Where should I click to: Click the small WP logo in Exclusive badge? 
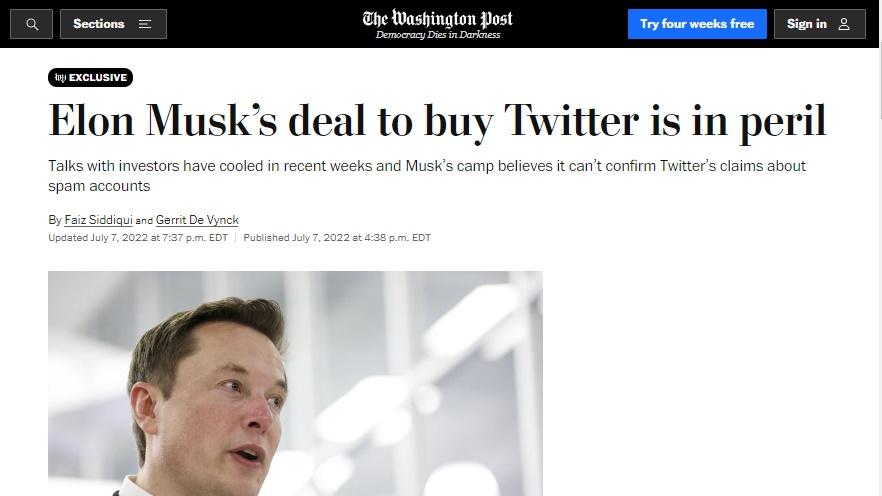pos(60,78)
